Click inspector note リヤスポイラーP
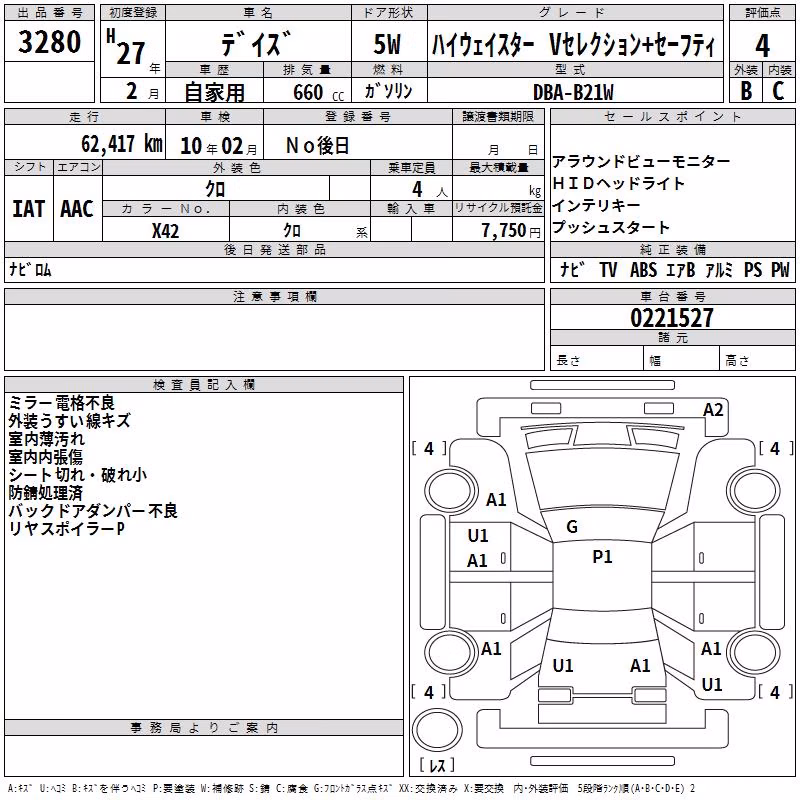Viewport: 800px width, 800px height. (x=66, y=529)
